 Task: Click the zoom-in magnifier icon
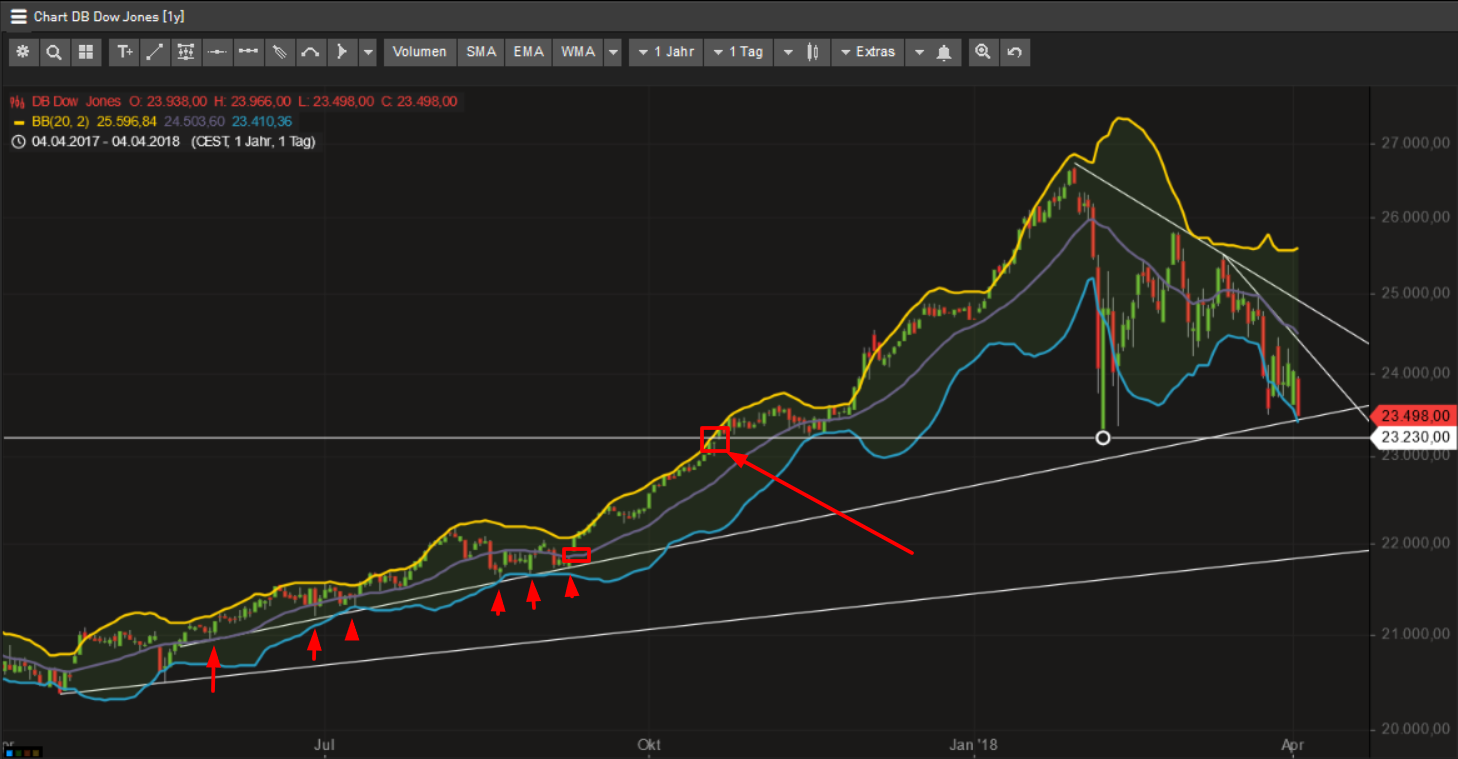983,52
